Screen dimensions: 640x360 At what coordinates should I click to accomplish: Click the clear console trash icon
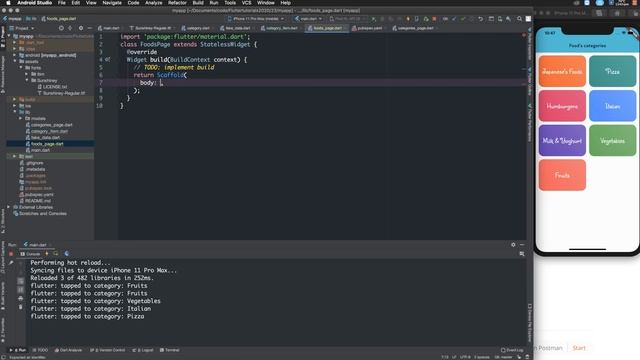20,307
